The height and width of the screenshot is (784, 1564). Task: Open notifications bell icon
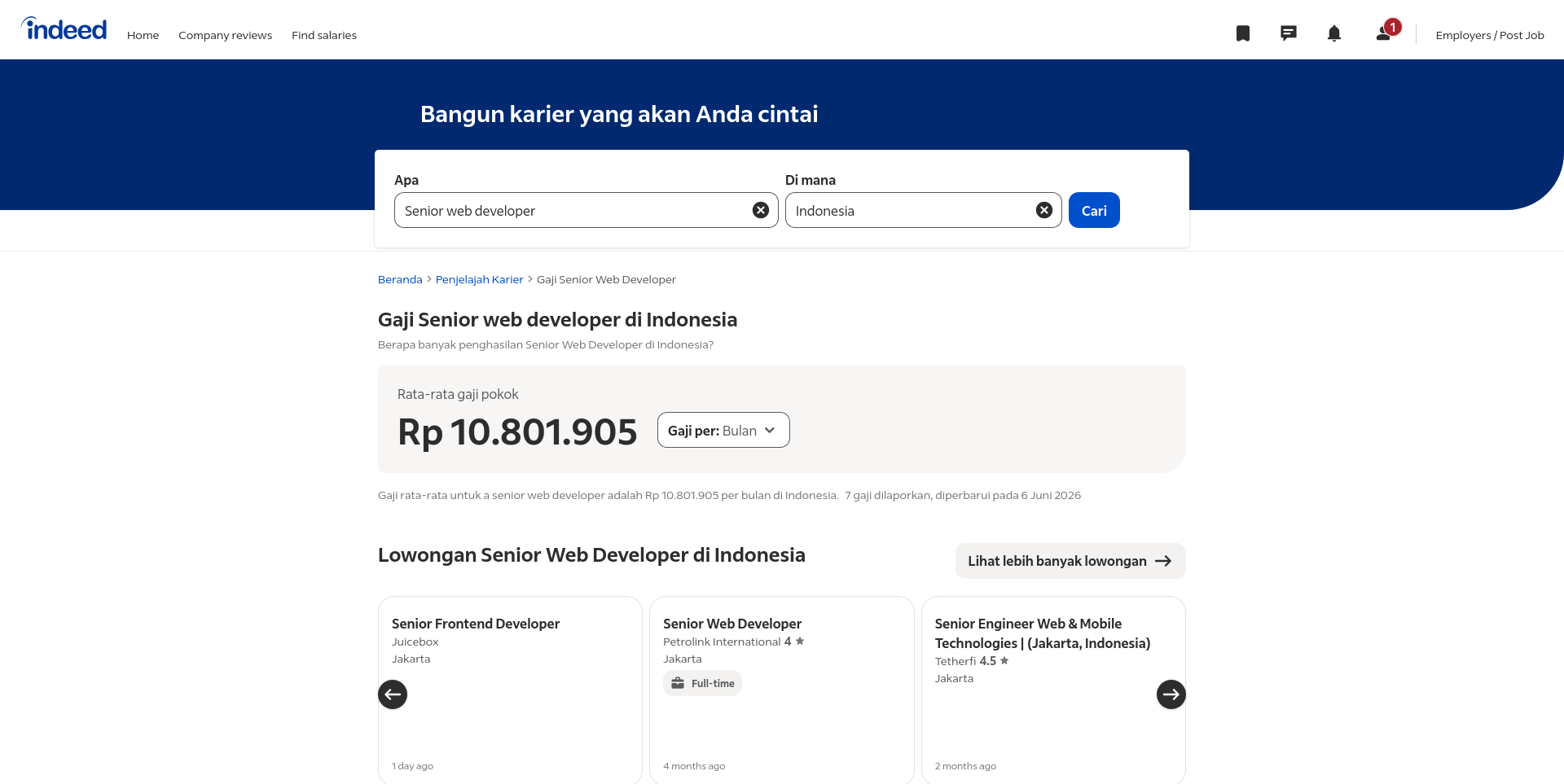[x=1333, y=33]
